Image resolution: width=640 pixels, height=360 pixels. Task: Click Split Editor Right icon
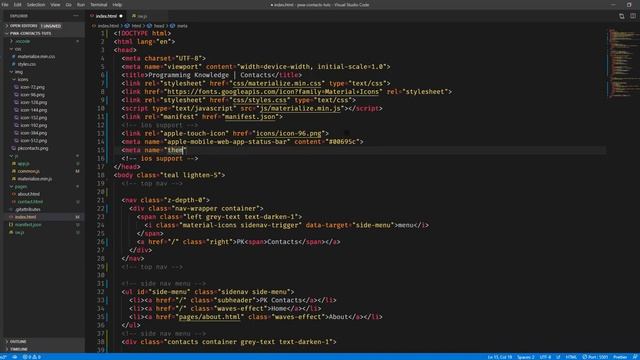tap(633, 16)
